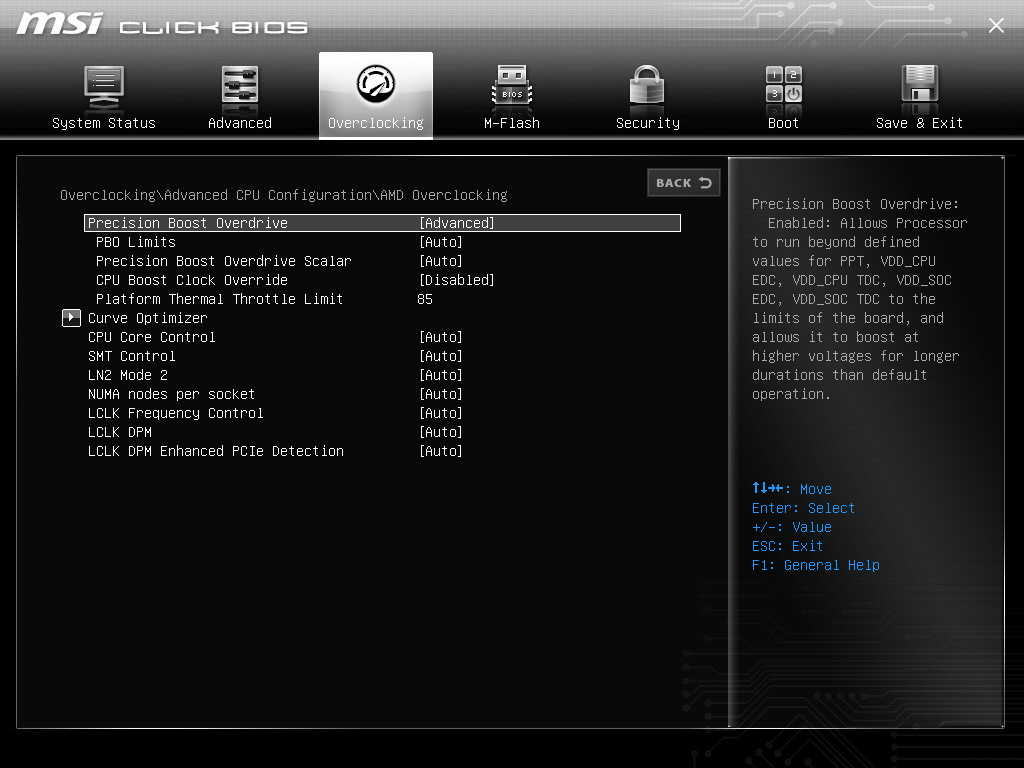This screenshot has height=768, width=1024.
Task: Select the PBO Limits row label
Action: (136, 242)
